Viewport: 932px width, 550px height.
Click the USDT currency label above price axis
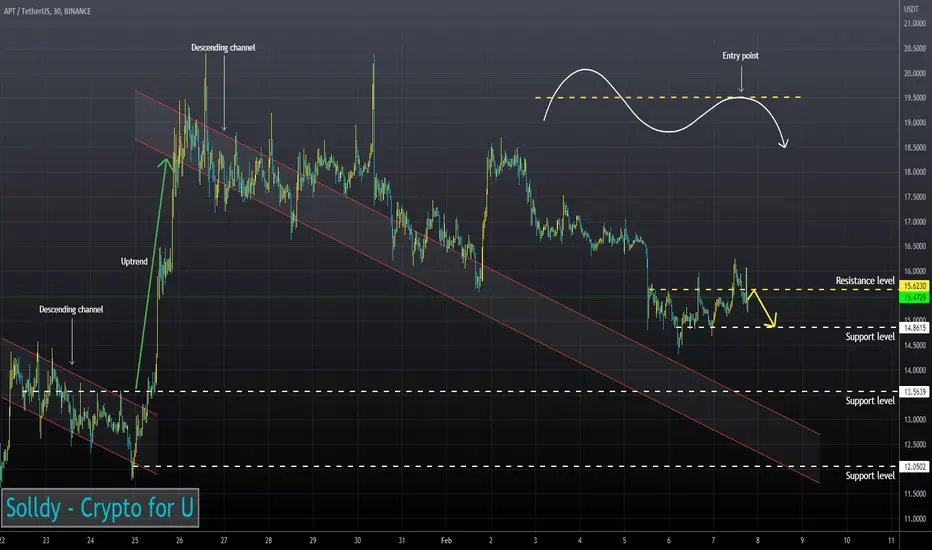point(911,9)
